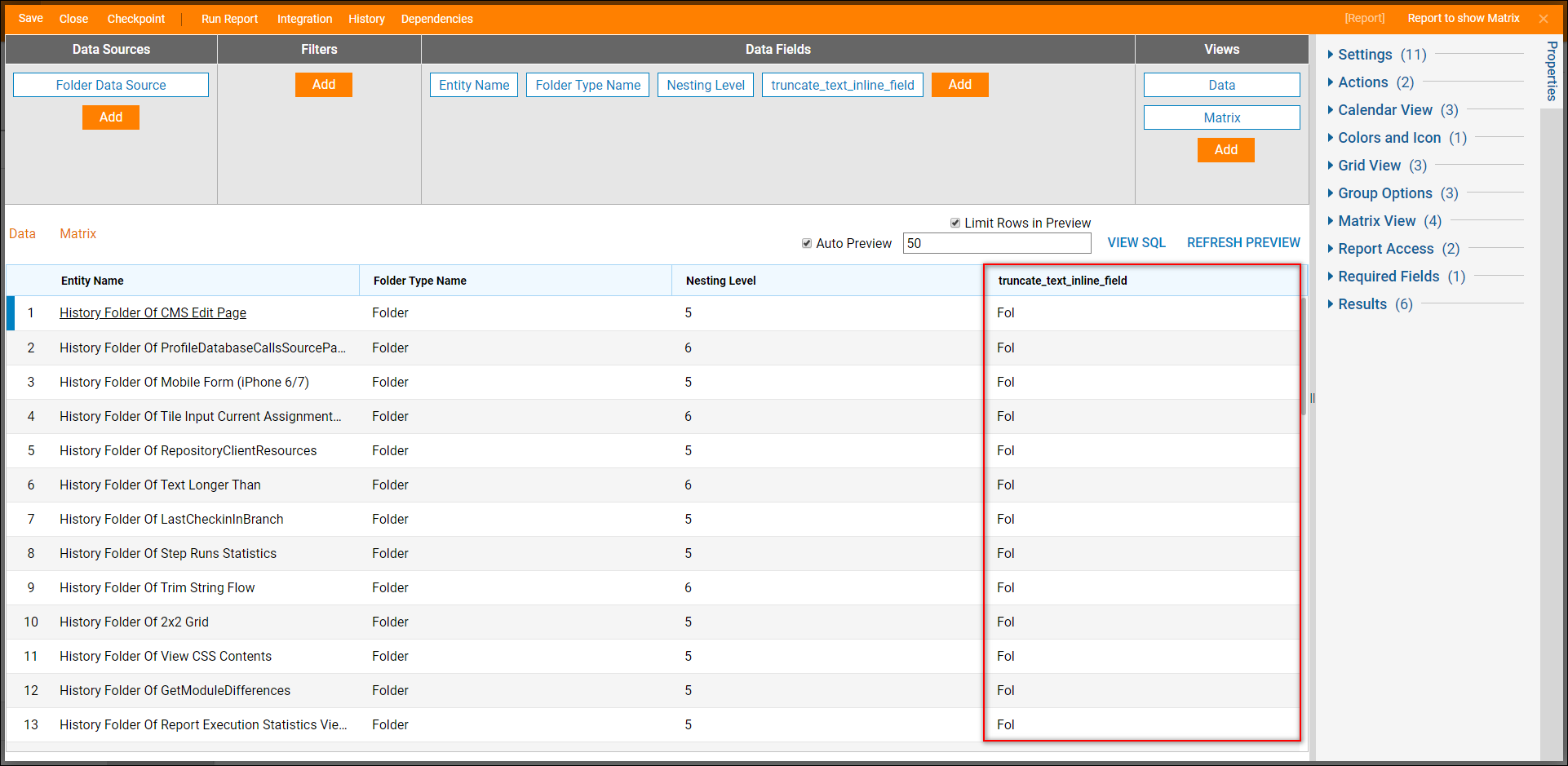Select the Entity Name data field
1568x766 pixels.
(474, 85)
